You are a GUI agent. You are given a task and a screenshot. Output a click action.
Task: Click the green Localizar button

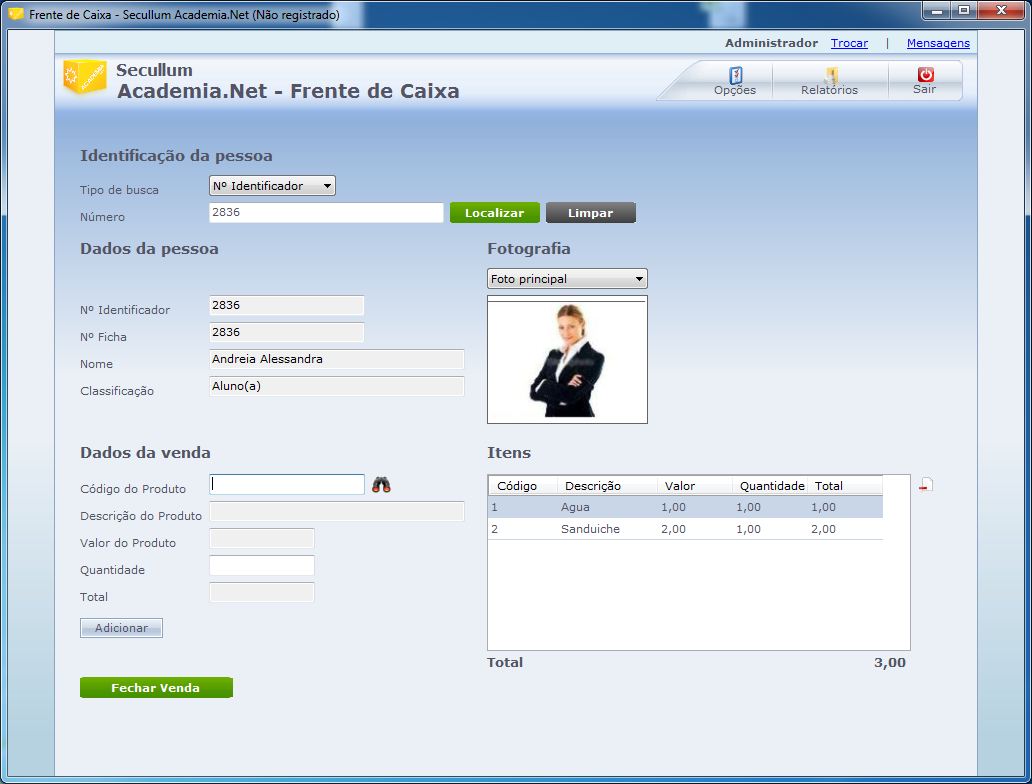[494, 213]
